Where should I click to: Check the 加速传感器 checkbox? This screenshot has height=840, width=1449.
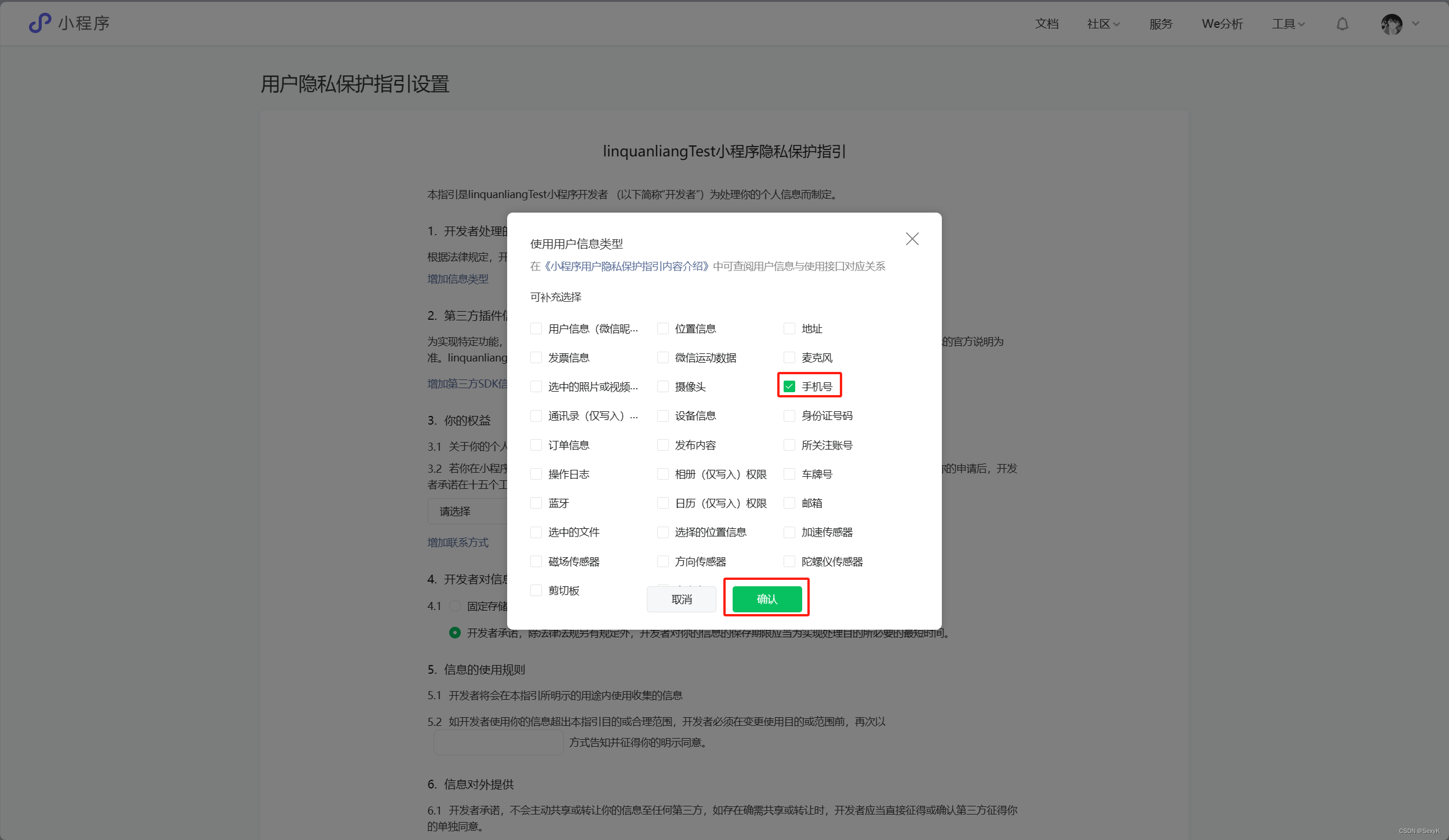[789, 532]
